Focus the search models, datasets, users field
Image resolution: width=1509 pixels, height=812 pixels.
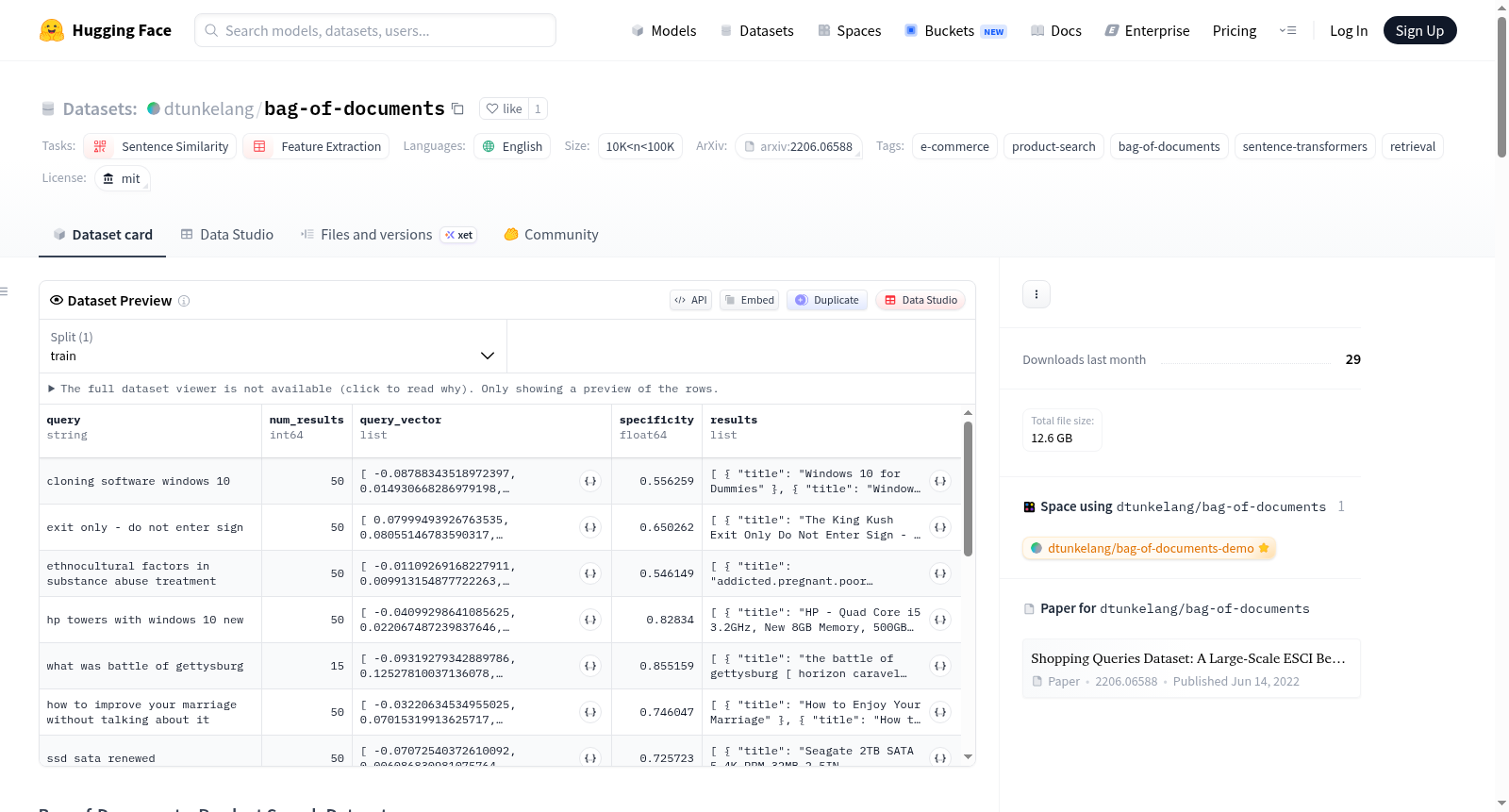click(x=375, y=30)
